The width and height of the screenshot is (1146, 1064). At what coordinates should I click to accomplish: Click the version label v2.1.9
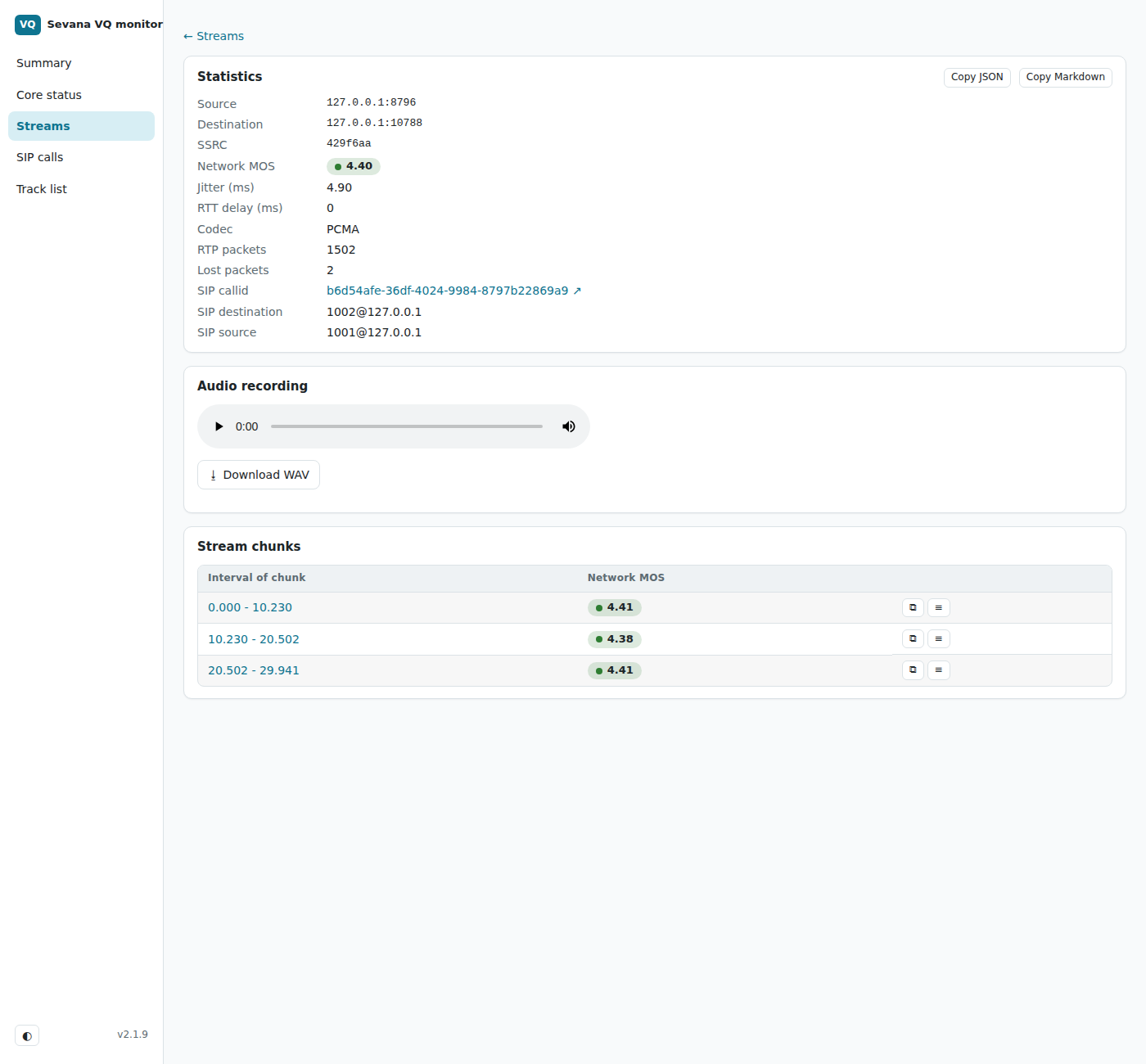(x=133, y=1035)
